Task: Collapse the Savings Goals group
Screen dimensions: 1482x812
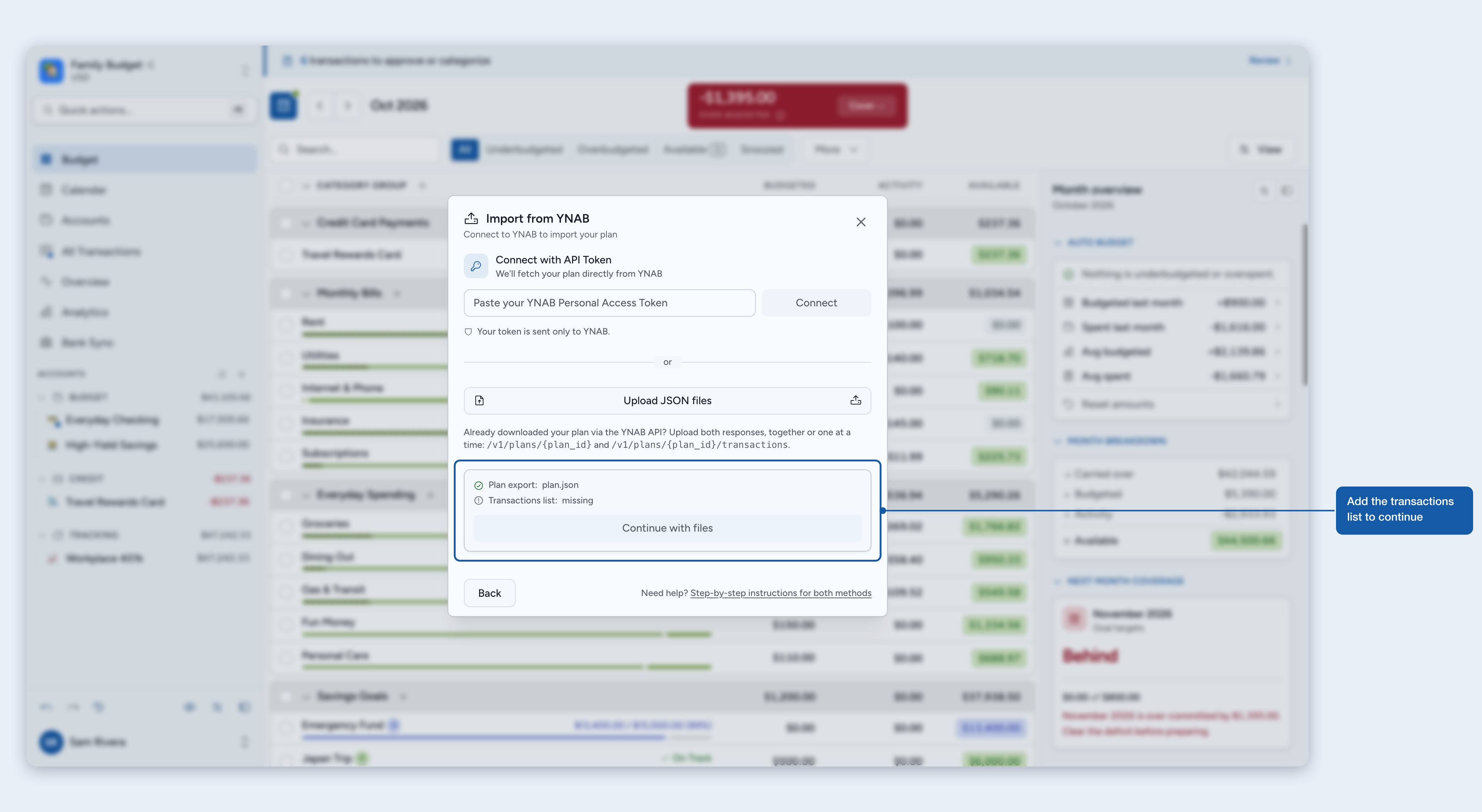Action: 306,696
